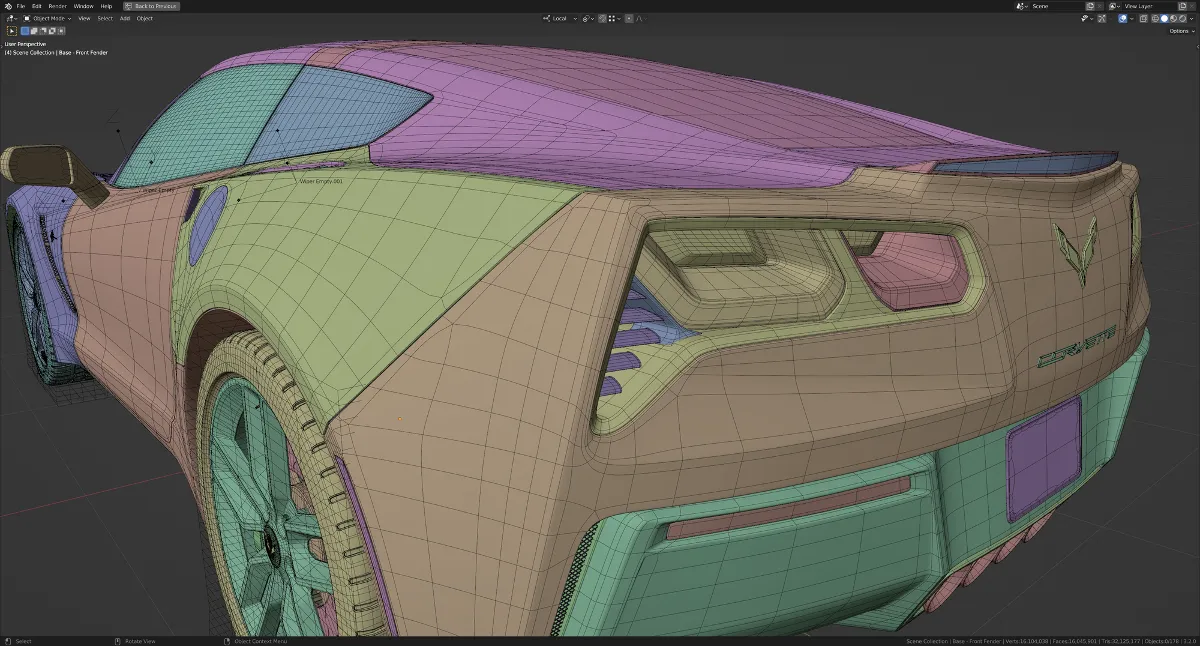The width and height of the screenshot is (1200, 646).
Task: Toggle viewport overlays on or off
Action: pos(1122,18)
